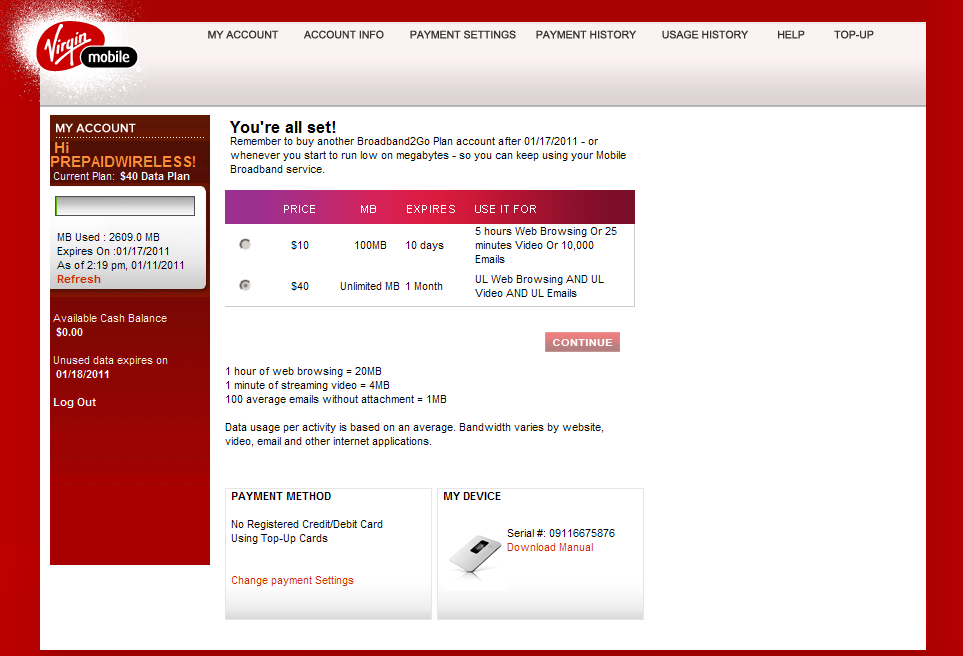Click the Download Manual link

(550, 547)
